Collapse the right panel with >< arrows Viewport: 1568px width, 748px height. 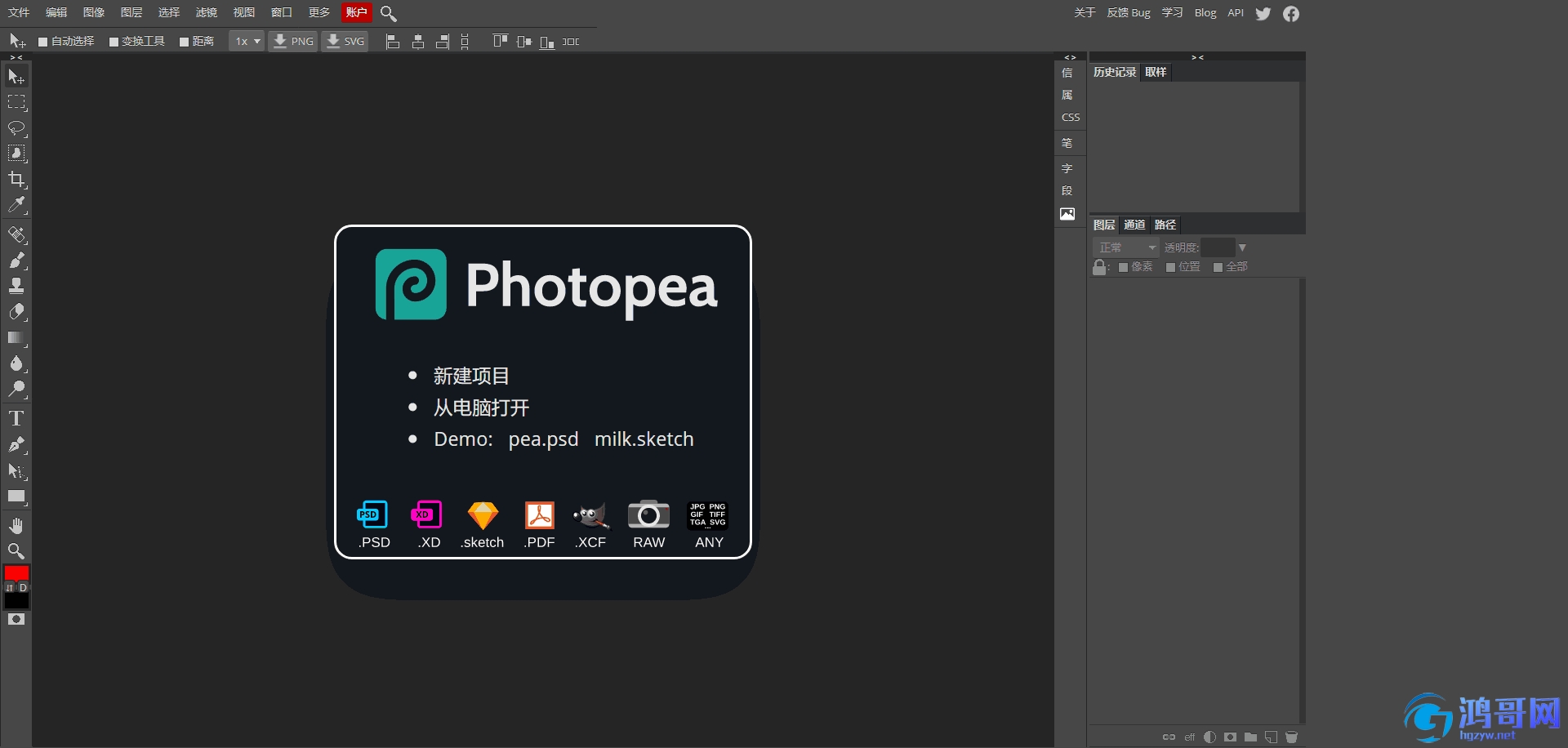pos(1197,57)
